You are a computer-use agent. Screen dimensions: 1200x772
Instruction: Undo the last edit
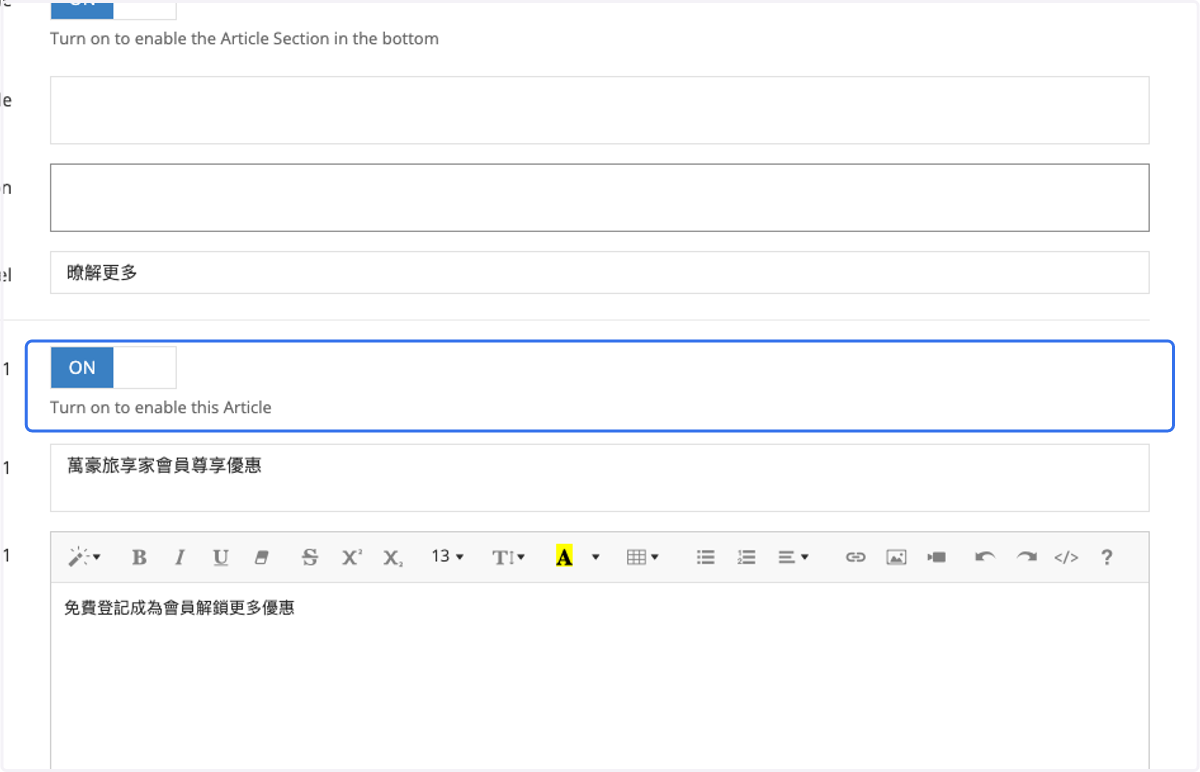(x=985, y=557)
